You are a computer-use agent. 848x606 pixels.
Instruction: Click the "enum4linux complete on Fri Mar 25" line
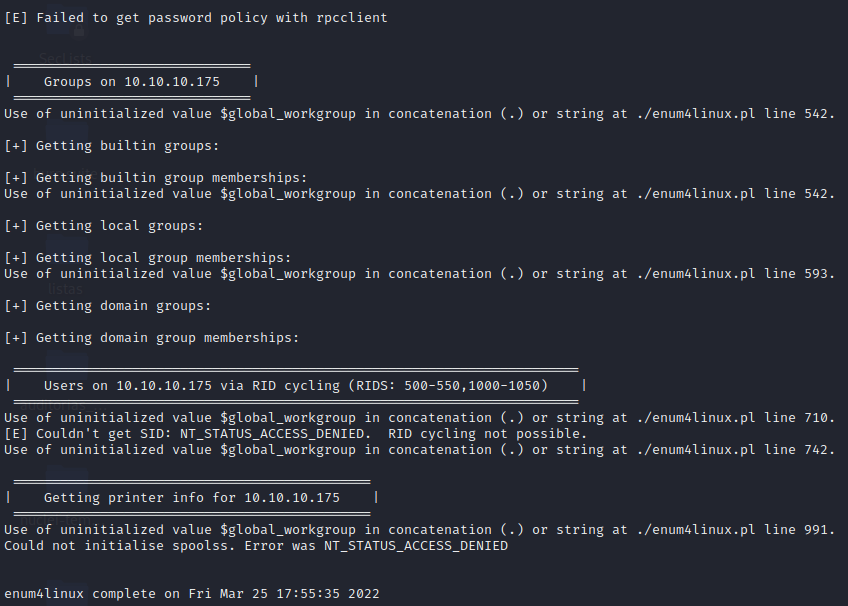(x=191, y=594)
